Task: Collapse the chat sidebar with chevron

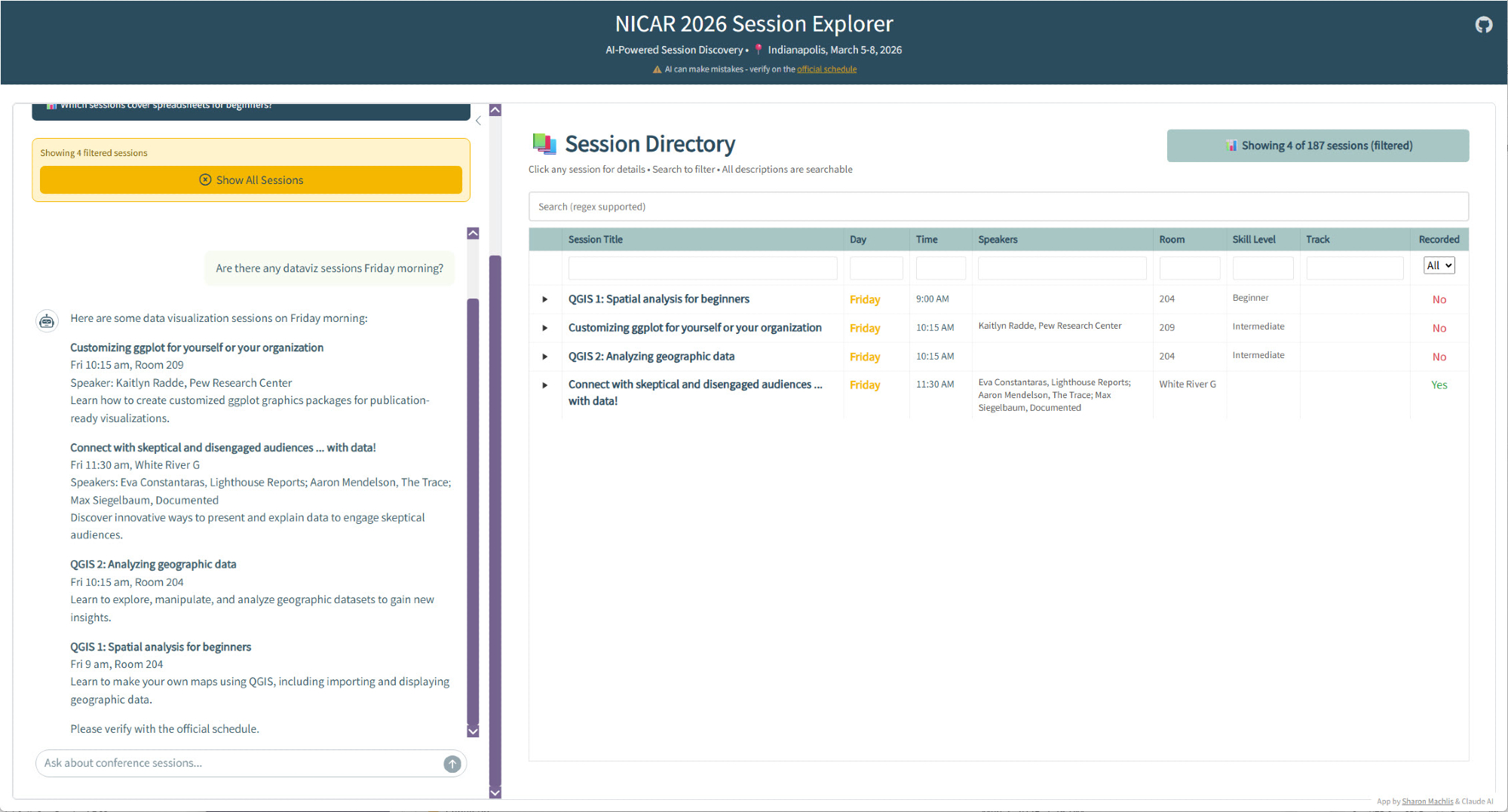Action: point(478,121)
